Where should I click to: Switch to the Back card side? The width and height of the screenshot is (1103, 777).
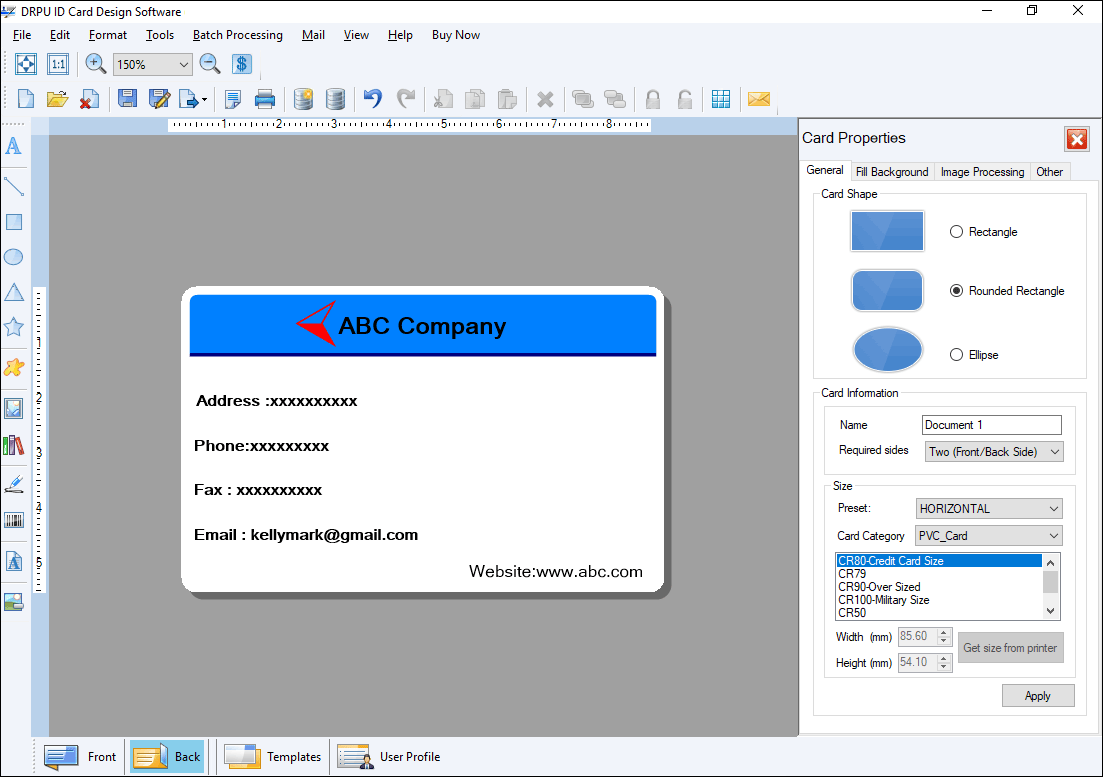[167, 757]
